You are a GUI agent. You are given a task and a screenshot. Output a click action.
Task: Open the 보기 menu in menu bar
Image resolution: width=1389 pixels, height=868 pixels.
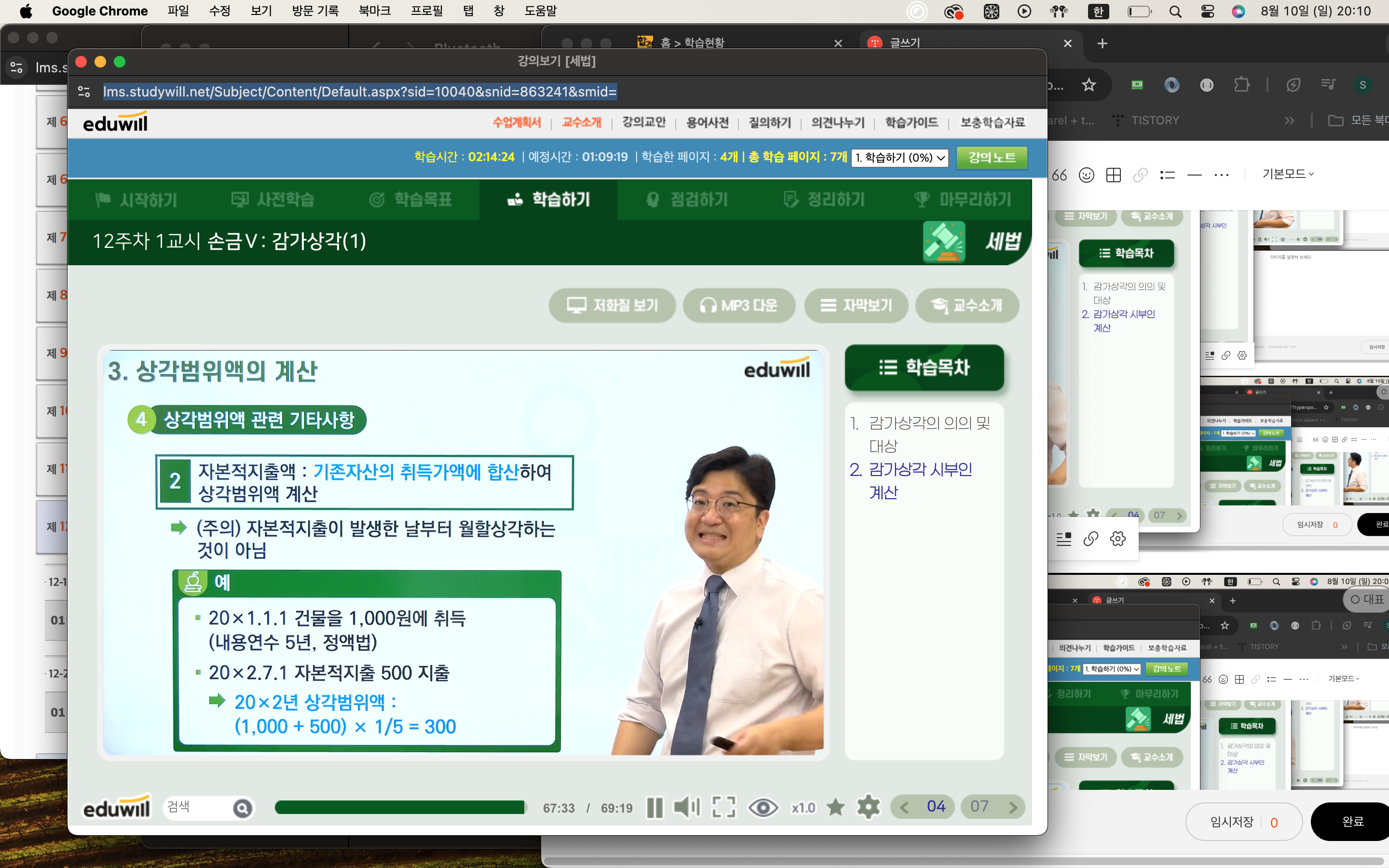(x=260, y=11)
